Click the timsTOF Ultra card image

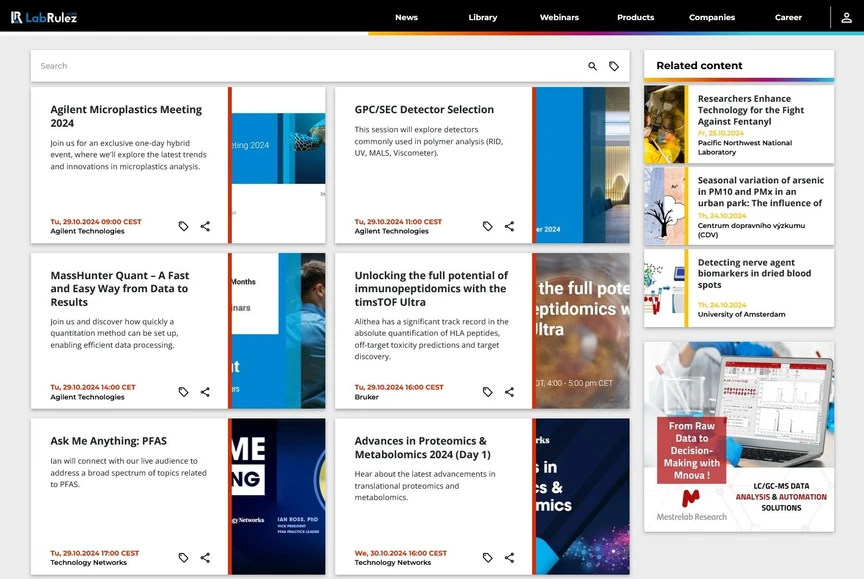(583, 331)
